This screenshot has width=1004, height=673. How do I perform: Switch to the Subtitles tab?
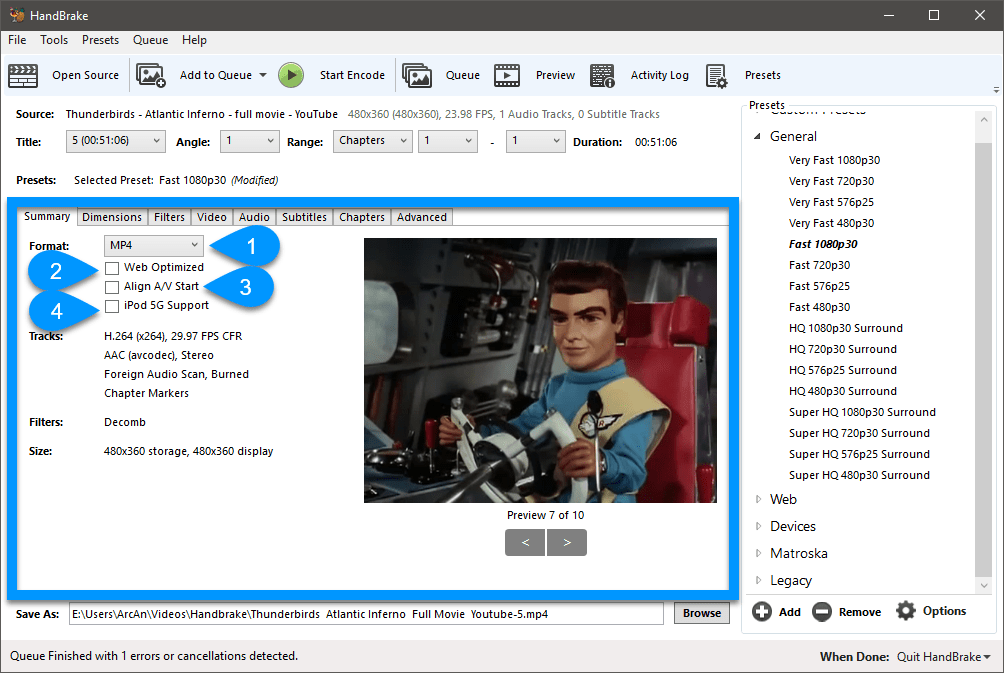tap(304, 217)
